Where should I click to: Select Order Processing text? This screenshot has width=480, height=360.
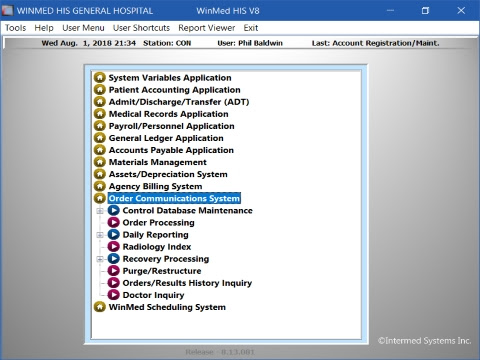159,222
